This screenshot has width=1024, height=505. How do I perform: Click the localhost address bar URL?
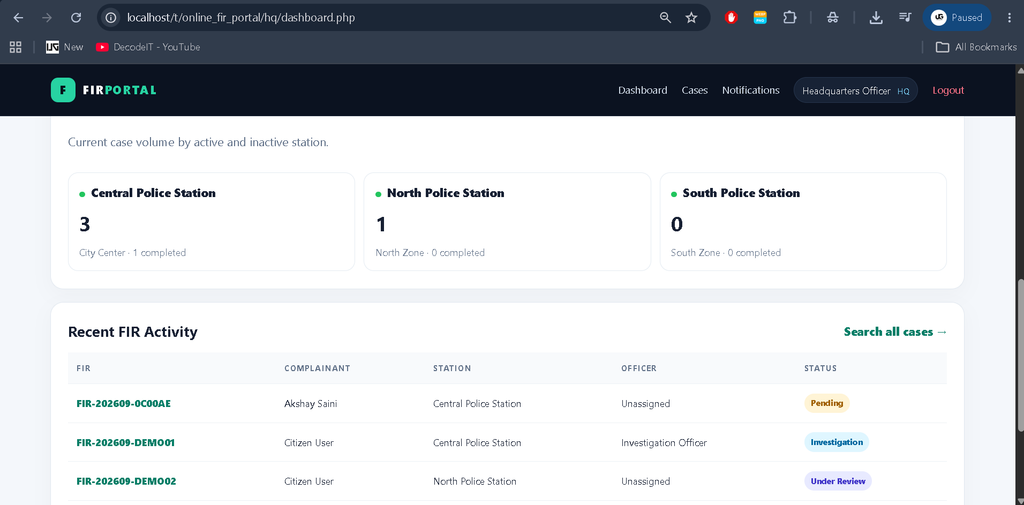pos(241,18)
